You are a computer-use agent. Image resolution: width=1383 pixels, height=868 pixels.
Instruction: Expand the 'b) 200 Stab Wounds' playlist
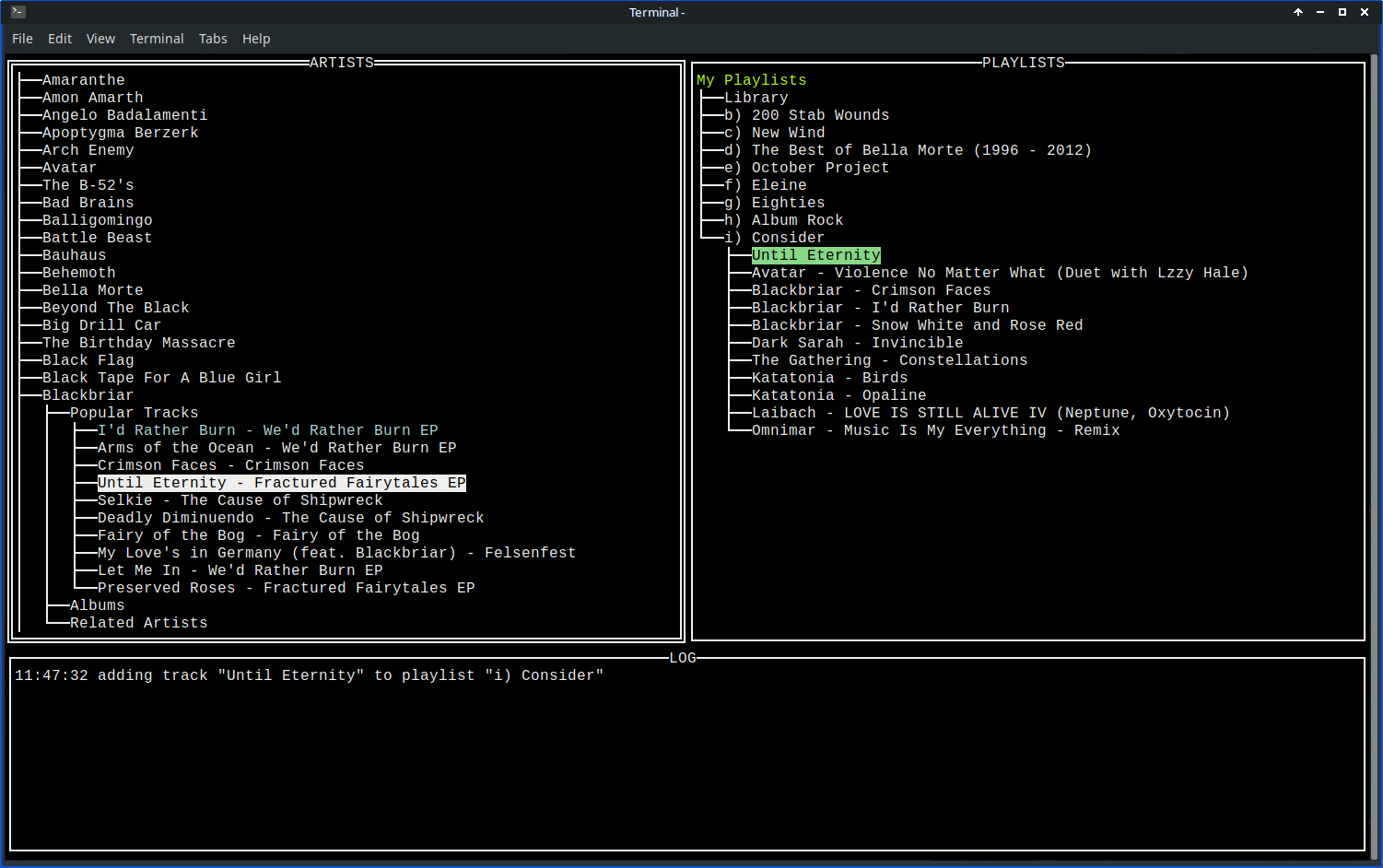coord(806,115)
